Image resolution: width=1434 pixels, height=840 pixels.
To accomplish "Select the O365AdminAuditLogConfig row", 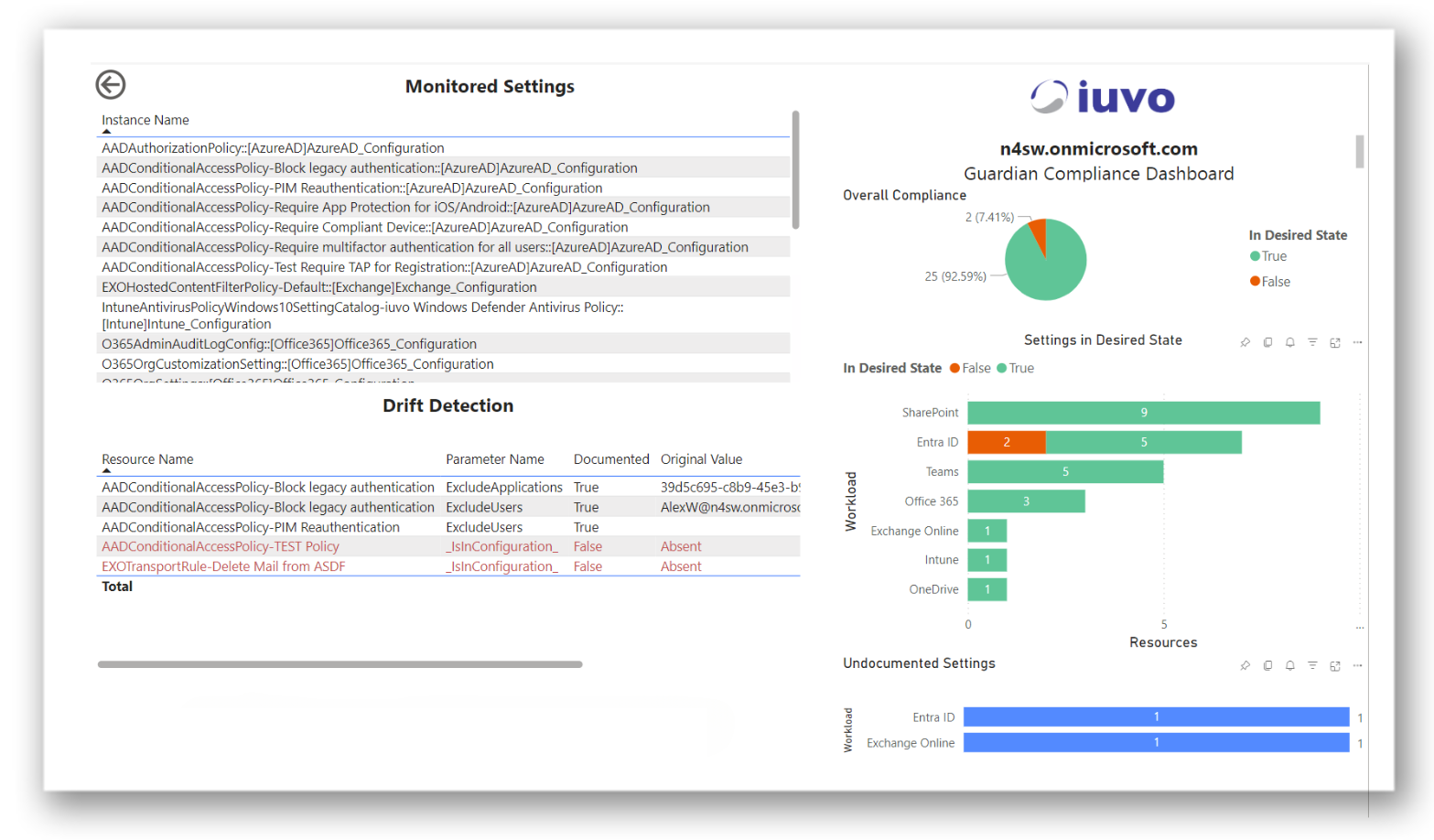I will (x=444, y=344).
